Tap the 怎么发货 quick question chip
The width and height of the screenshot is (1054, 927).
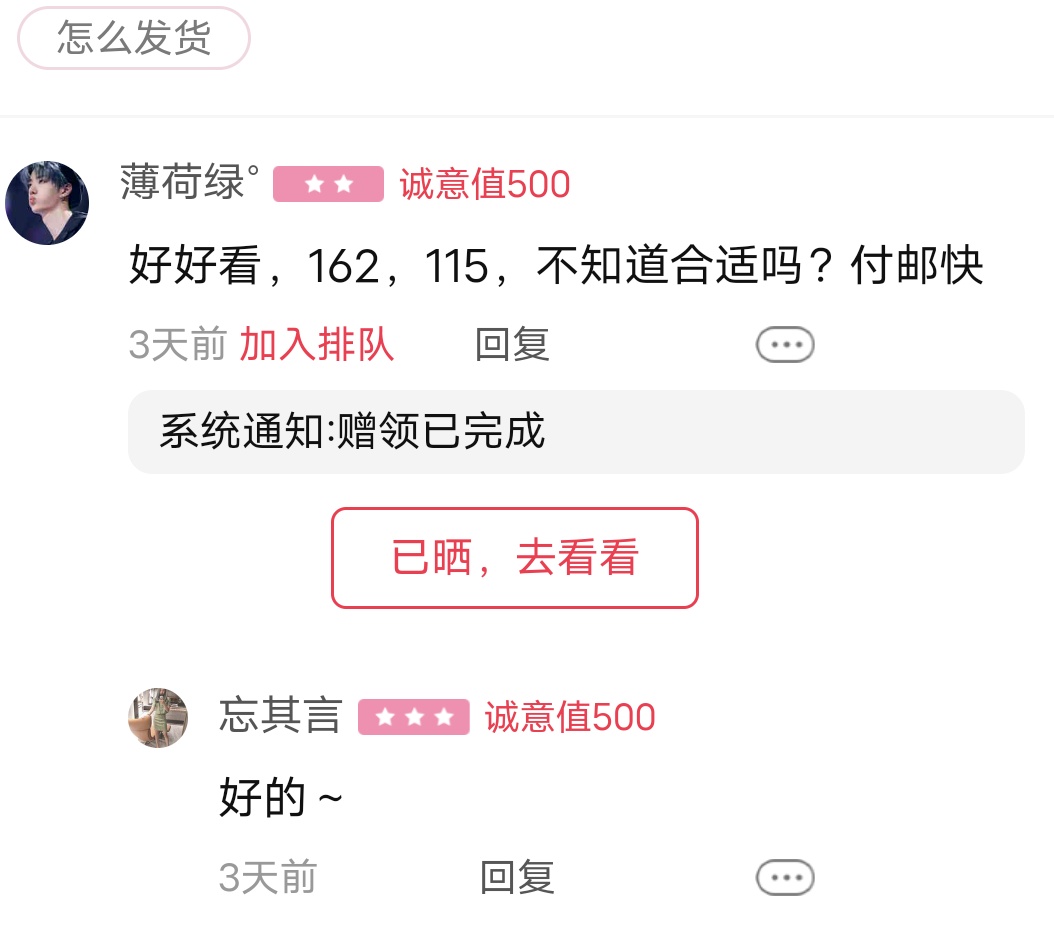coord(134,38)
